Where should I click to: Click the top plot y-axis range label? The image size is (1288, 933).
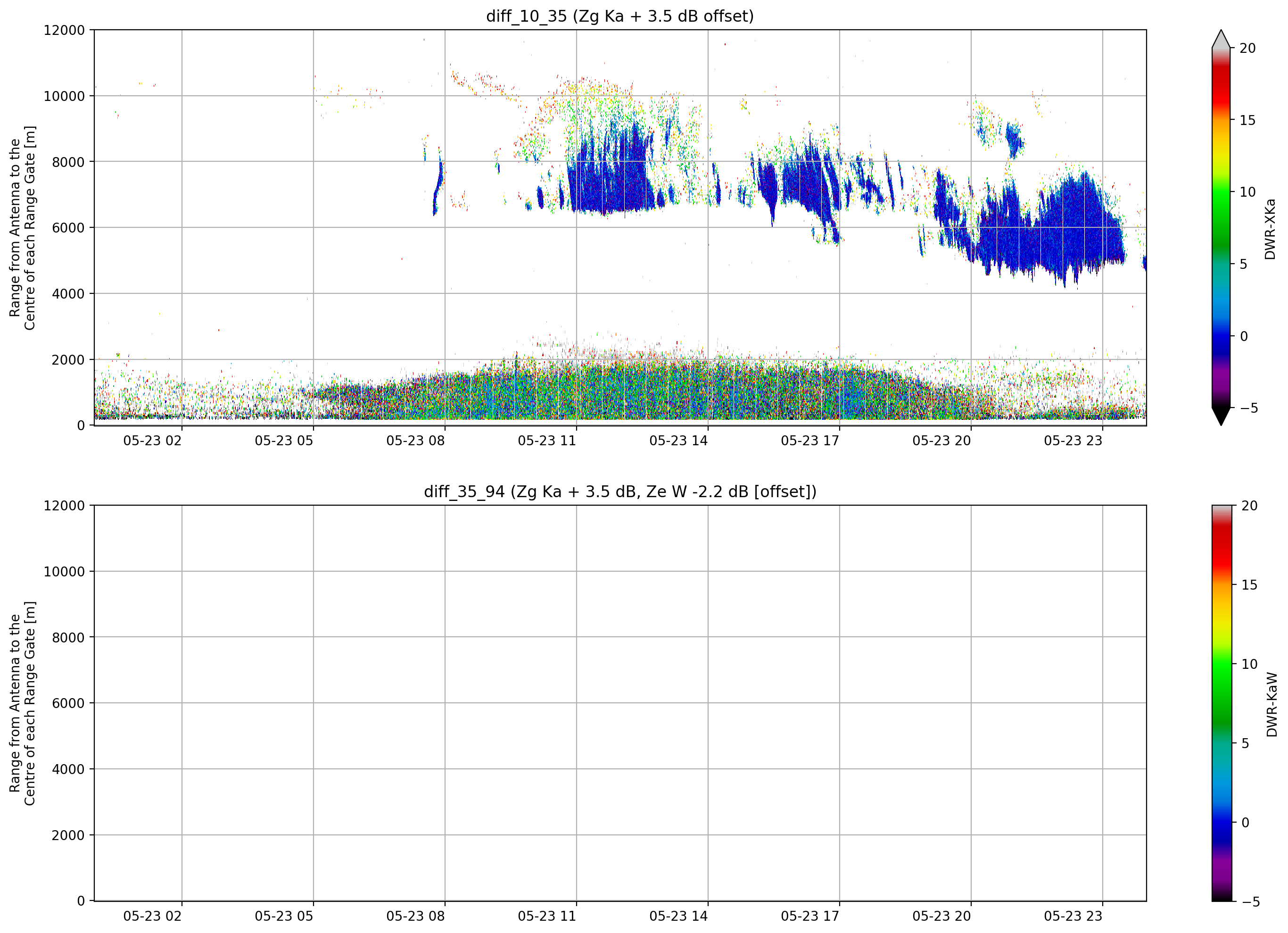(x=22, y=228)
